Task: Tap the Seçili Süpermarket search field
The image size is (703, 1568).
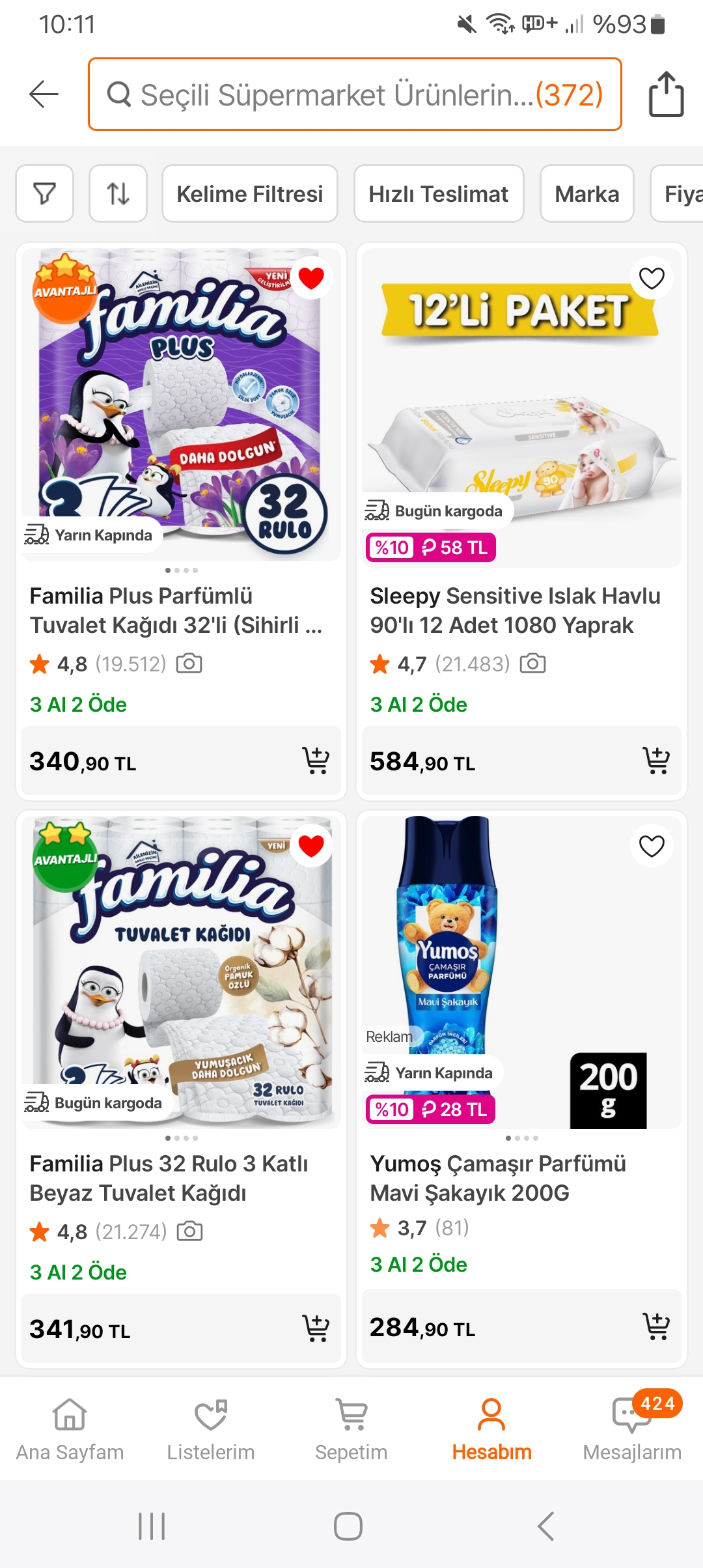Action: 355,94
